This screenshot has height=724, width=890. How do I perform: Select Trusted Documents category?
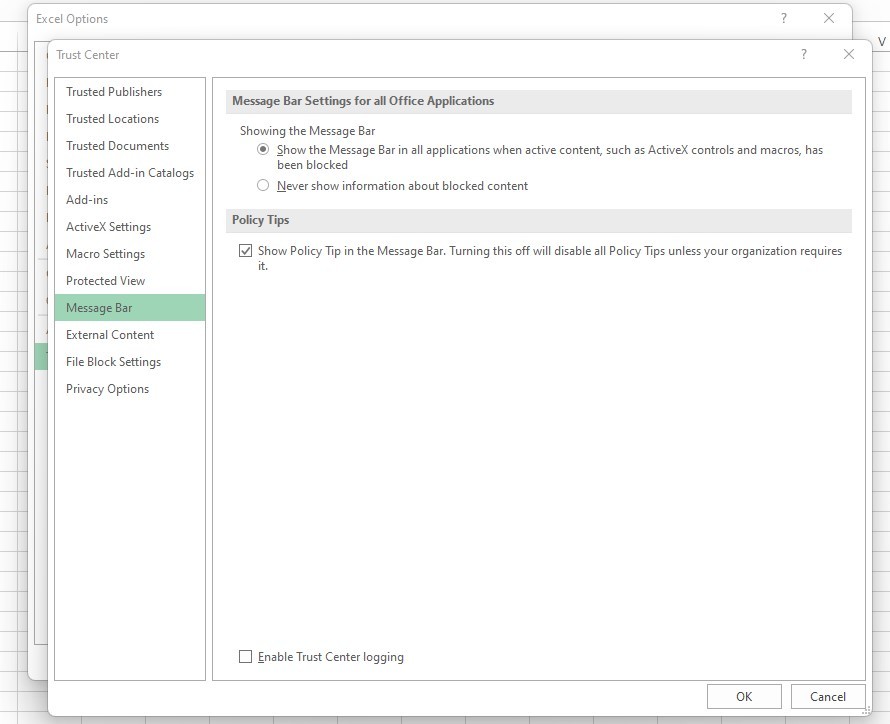coord(130,146)
